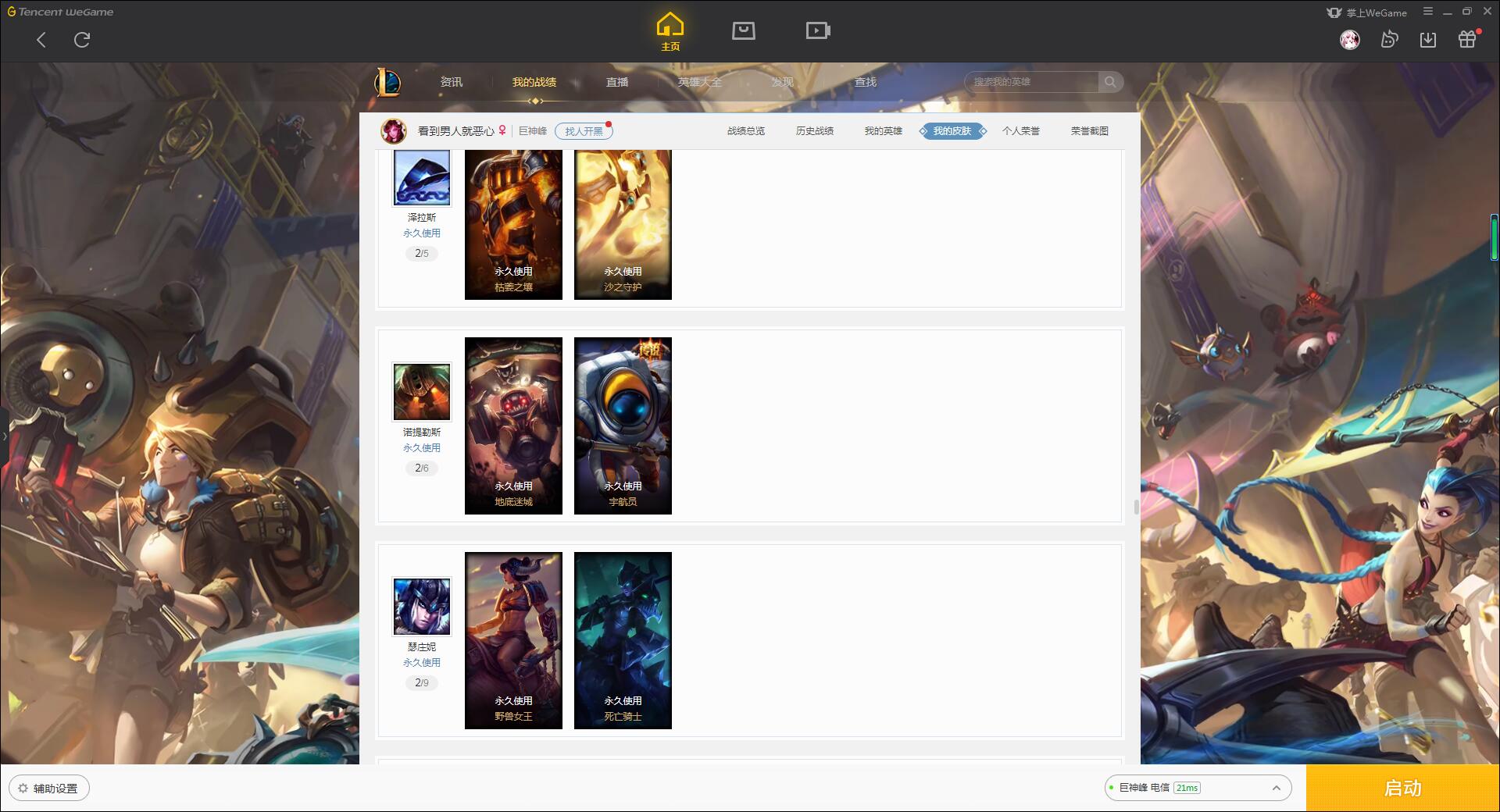Screen dimensions: 1500x812
Task: Click the summoner profile avatar
Action: point(394,131)
